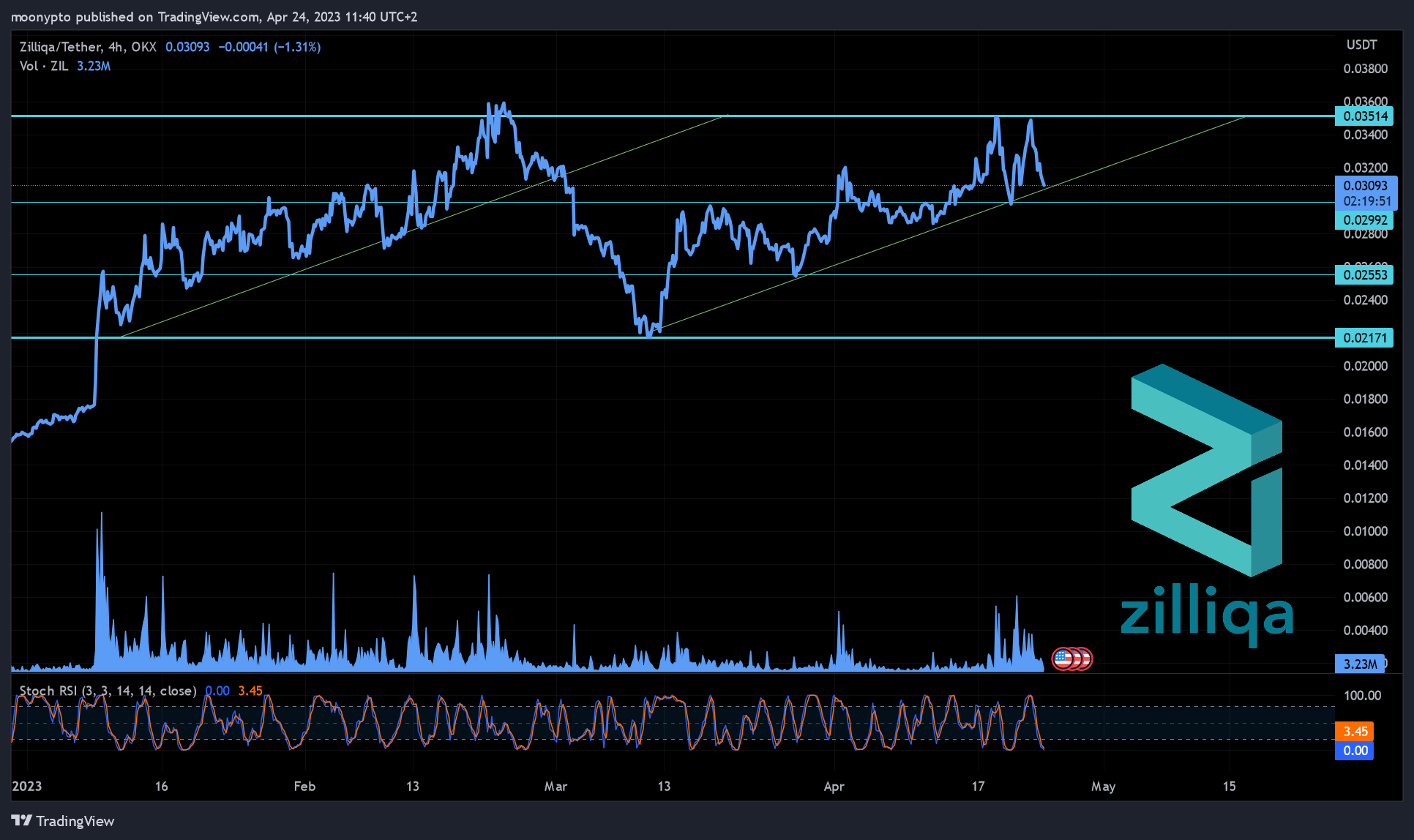Click the 2023 label on time axis
Screen dimensions: 1414x840
pos(27,786)
